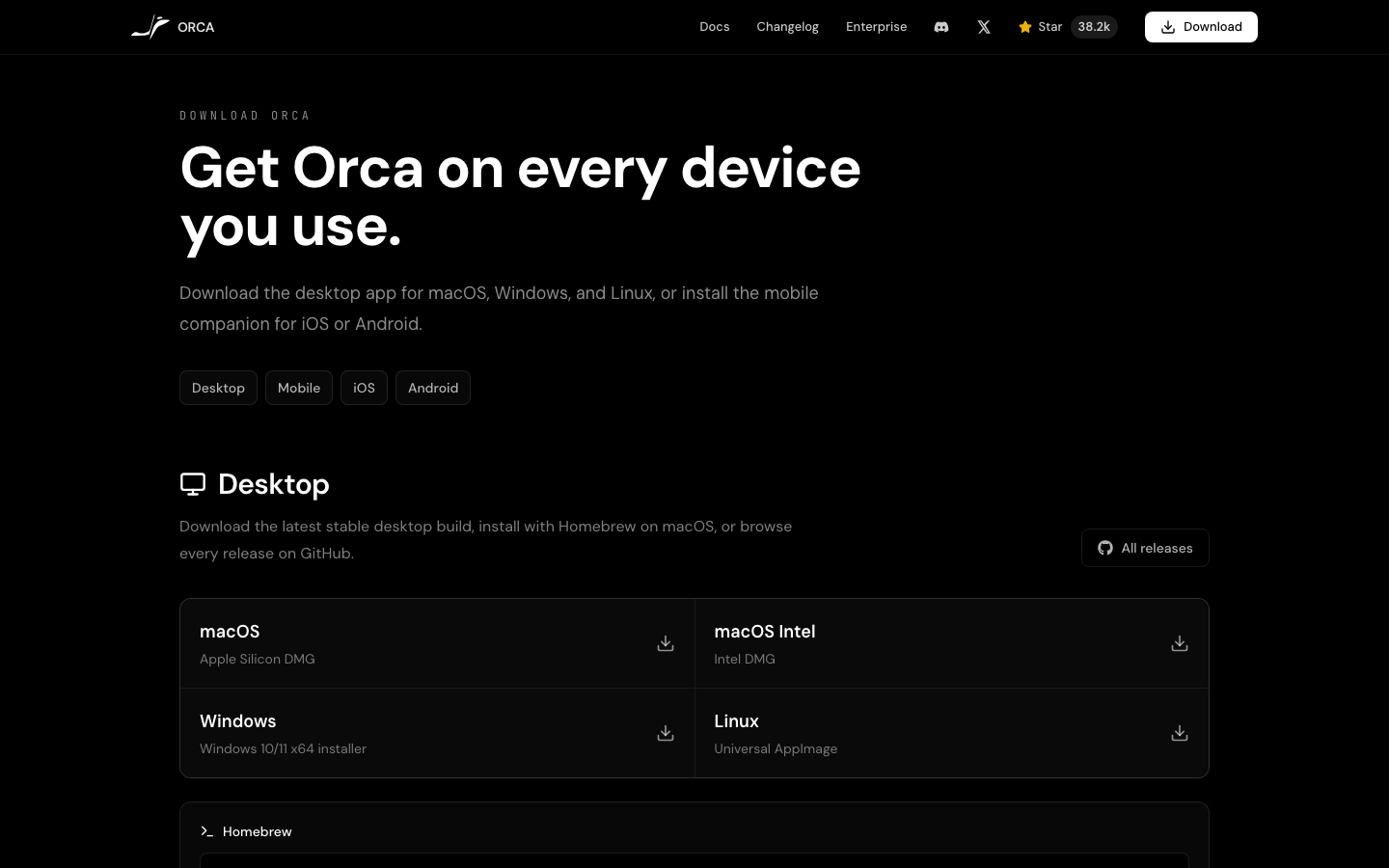The height and width of the screenshot is (868, 1389).
Task: Click the 38.2k star count badge
Action: point(1094,27)
